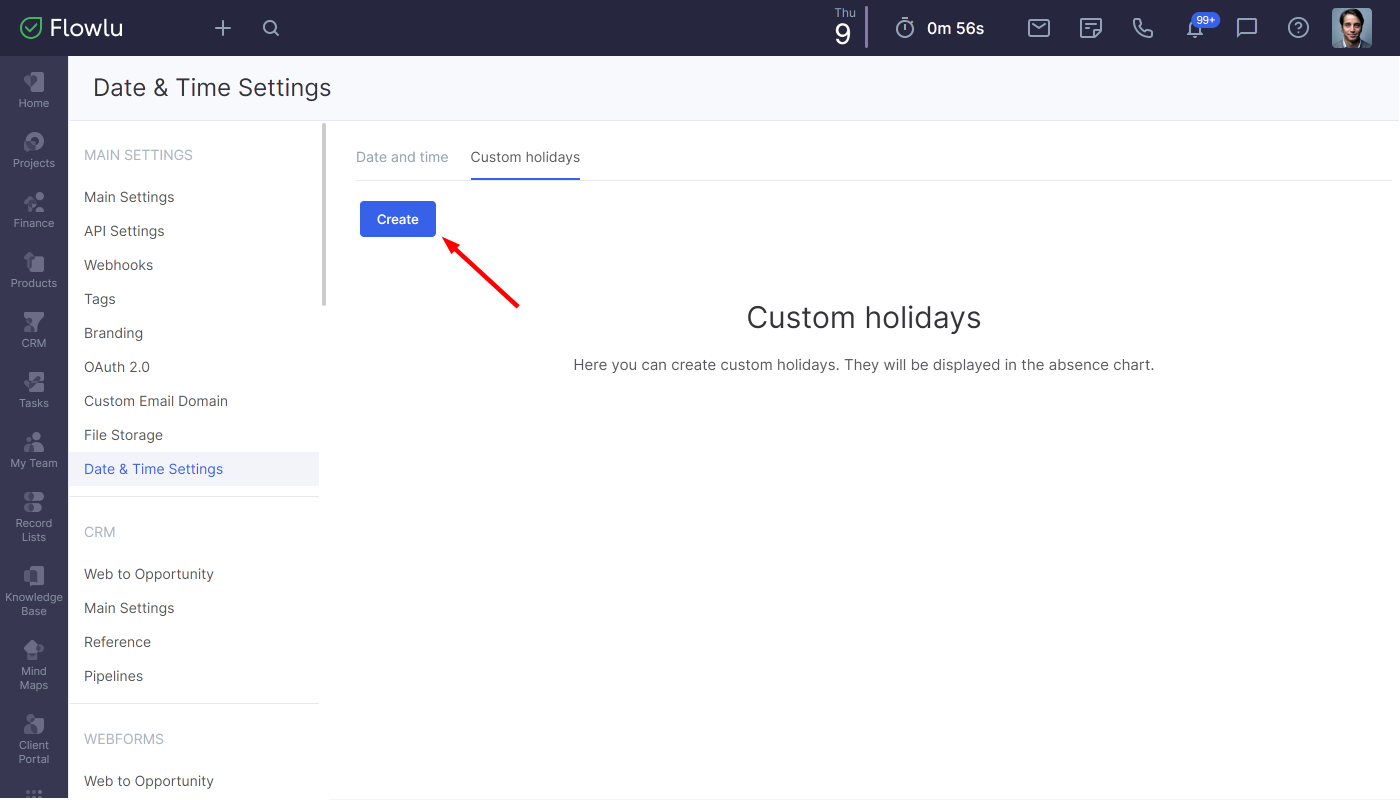Open the notes icon in top bar

click(1091, 28)
